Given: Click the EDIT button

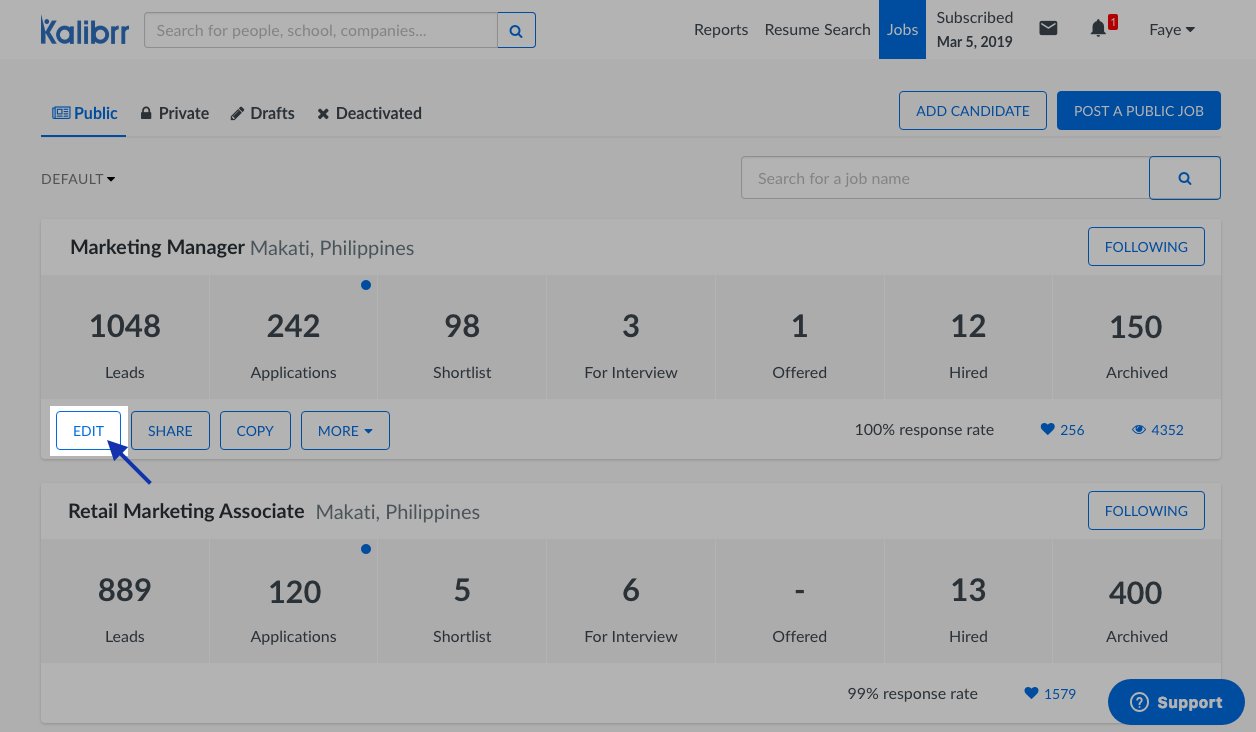Looking at the screenshot, I should pyautogui.click(x=88, y=431).
